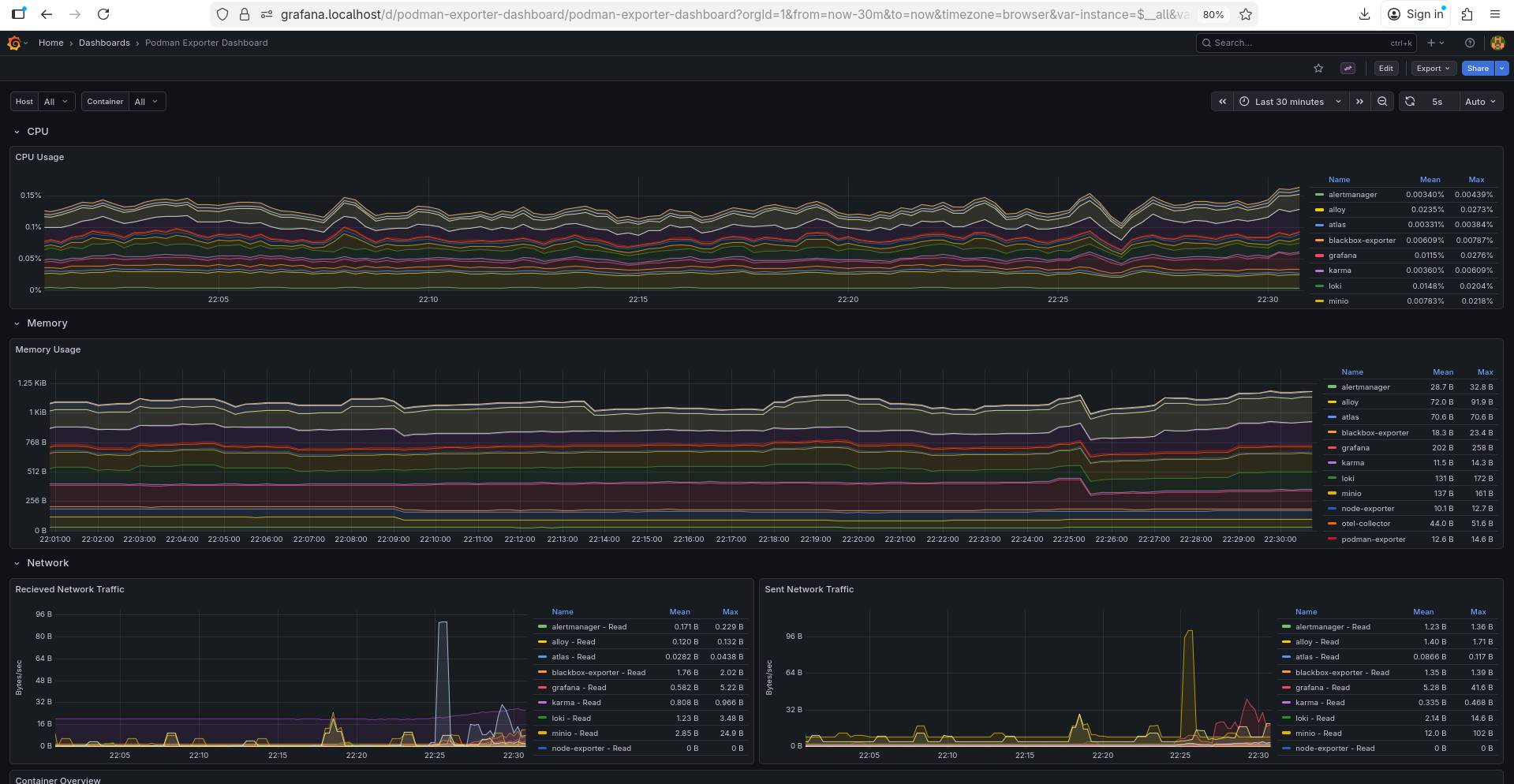Focus the Grafana Search field
Viewport: 1514px width, 784px height.
[1307, 43]
